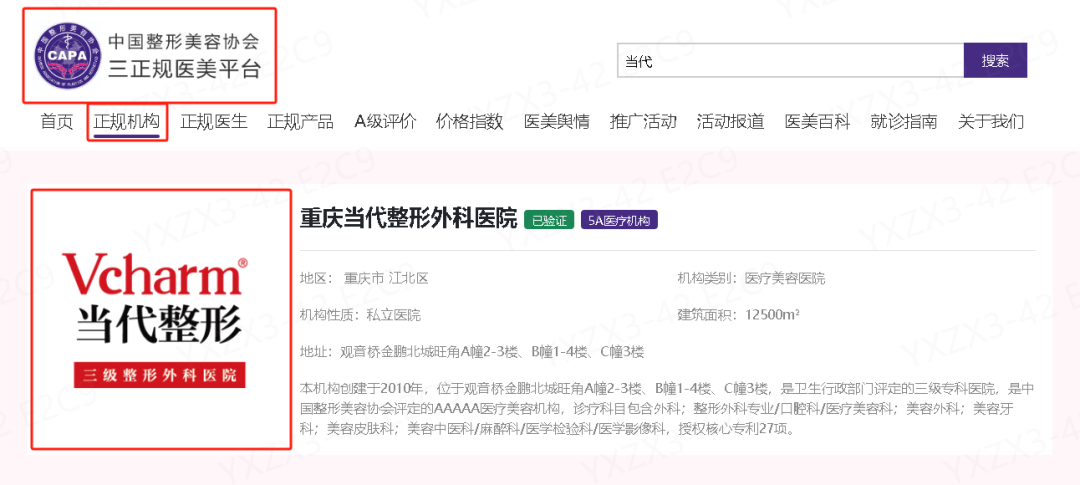Click the 地区: 重庆市 江北区 text
1080x485 pixels.
[x=364, y=279]
